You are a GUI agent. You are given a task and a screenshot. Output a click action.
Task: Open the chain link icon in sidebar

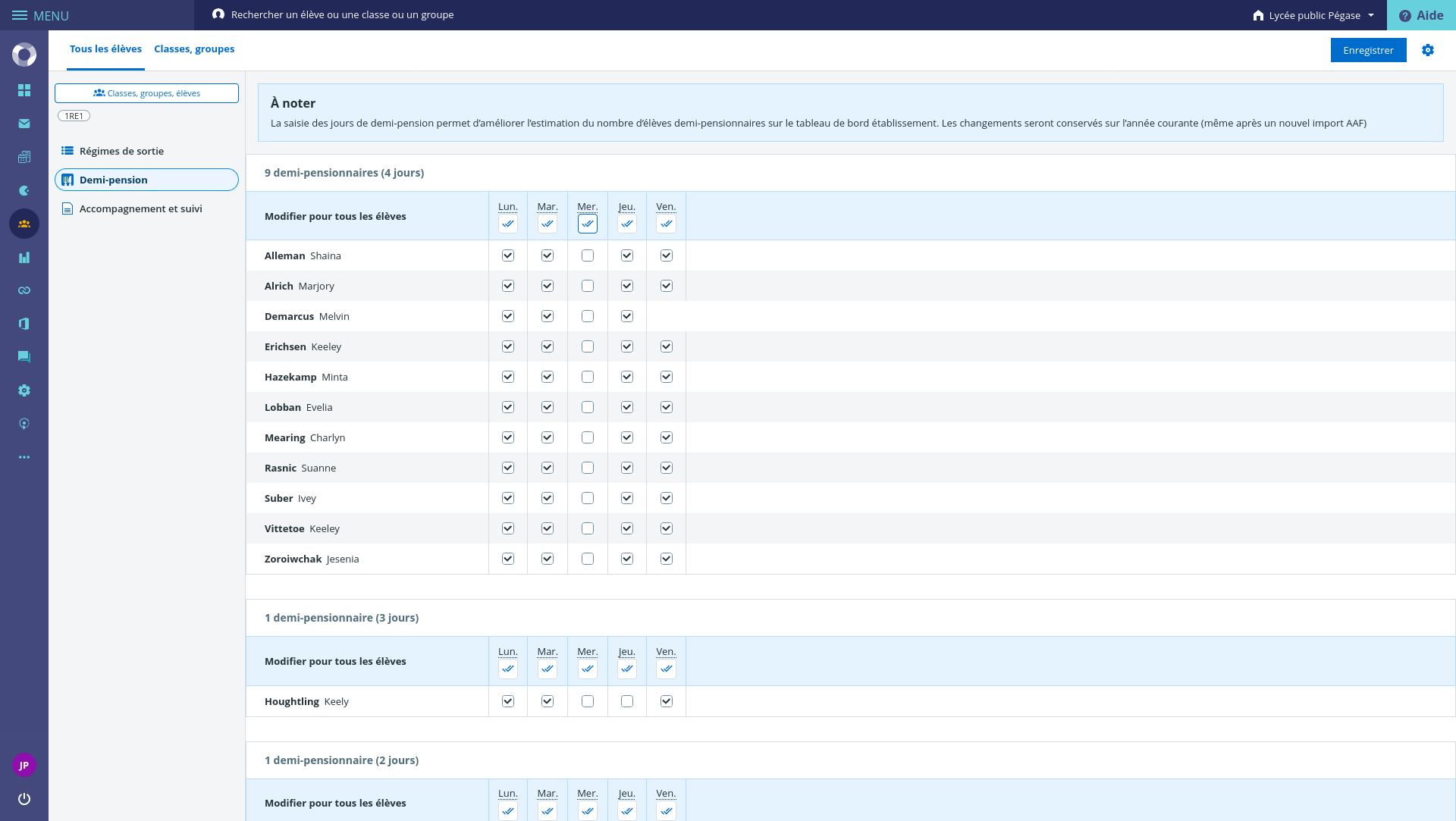coord(24,290)
